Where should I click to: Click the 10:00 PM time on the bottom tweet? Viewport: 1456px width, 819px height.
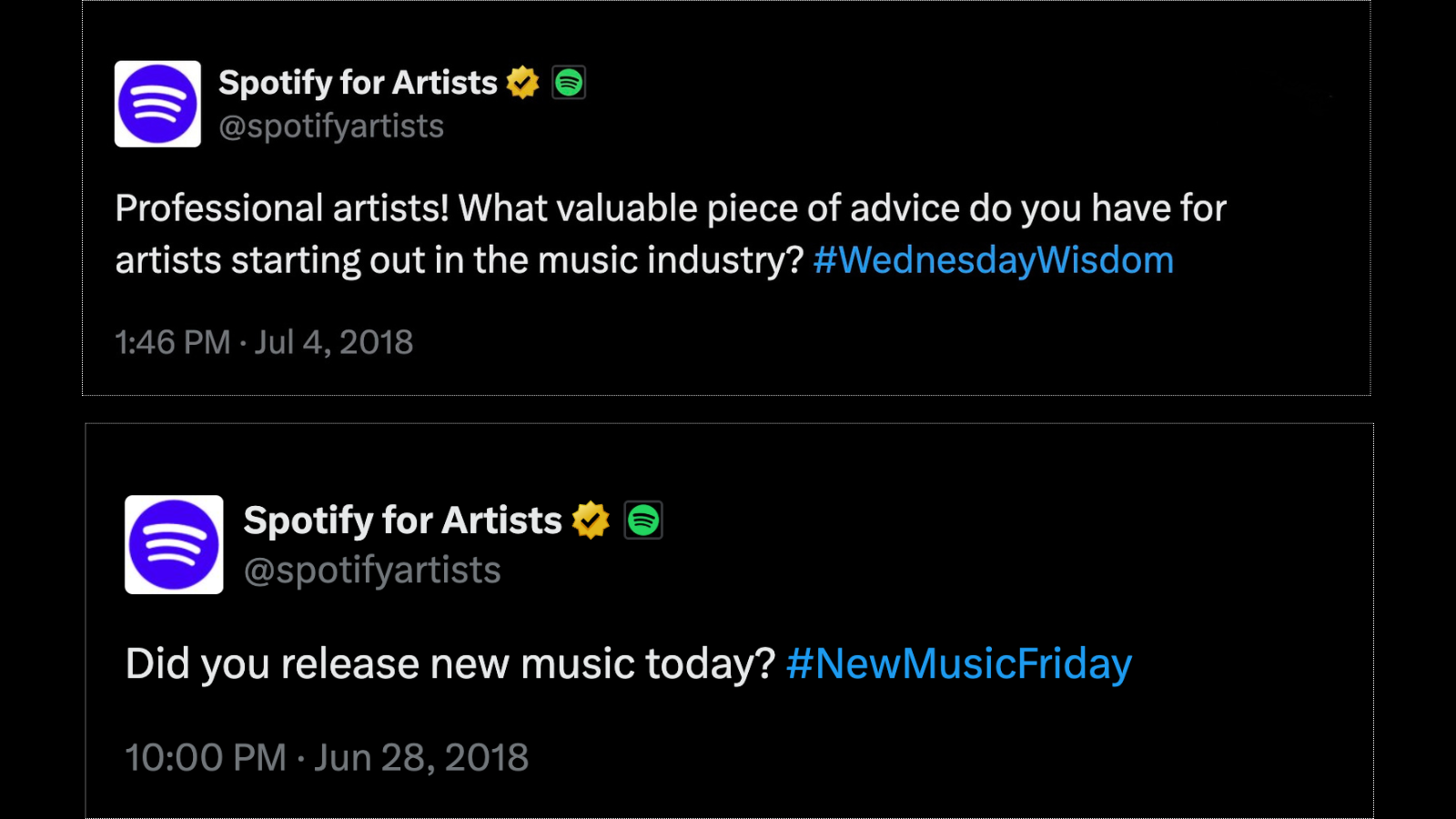click(206, 757)
